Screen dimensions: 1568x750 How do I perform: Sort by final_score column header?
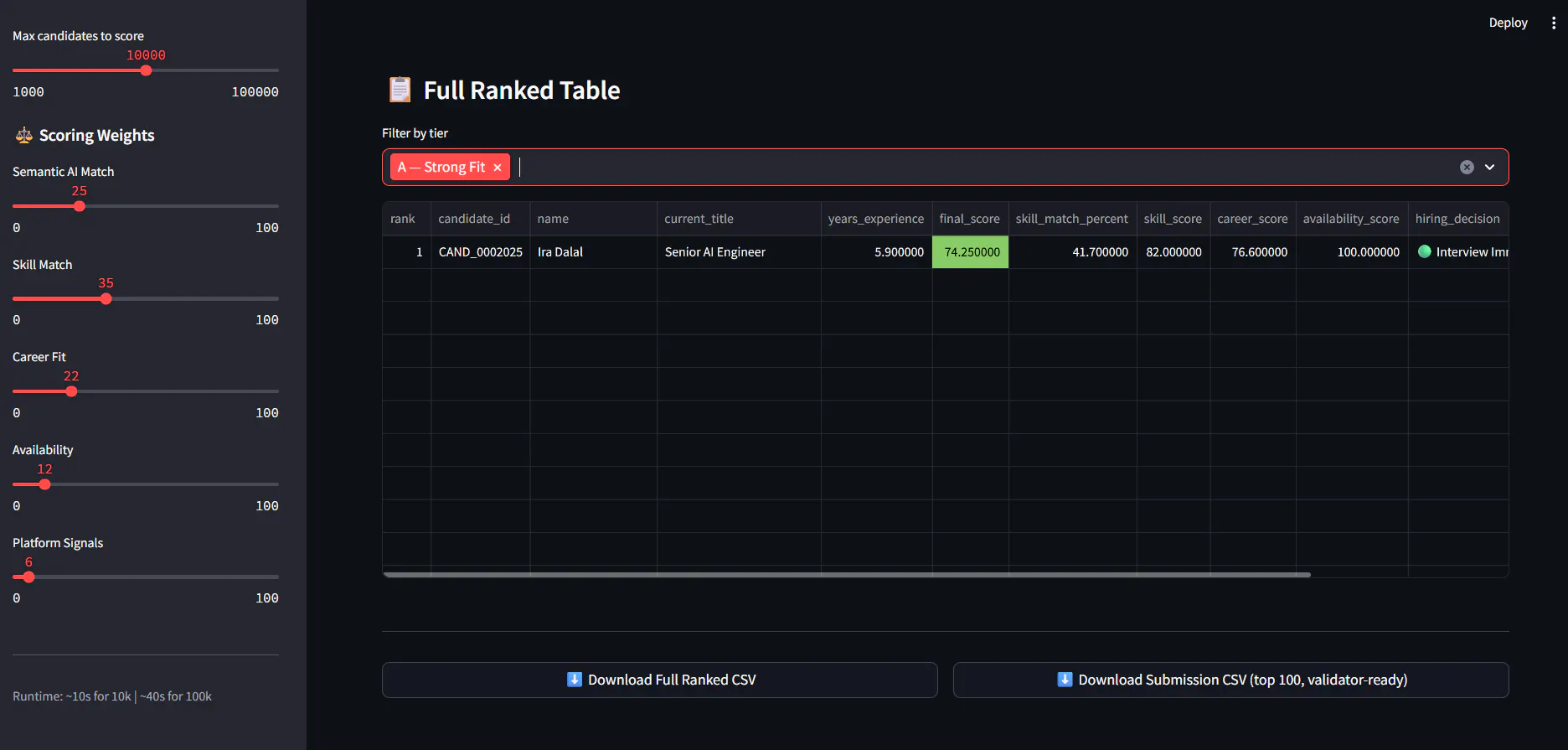(970, 219)
